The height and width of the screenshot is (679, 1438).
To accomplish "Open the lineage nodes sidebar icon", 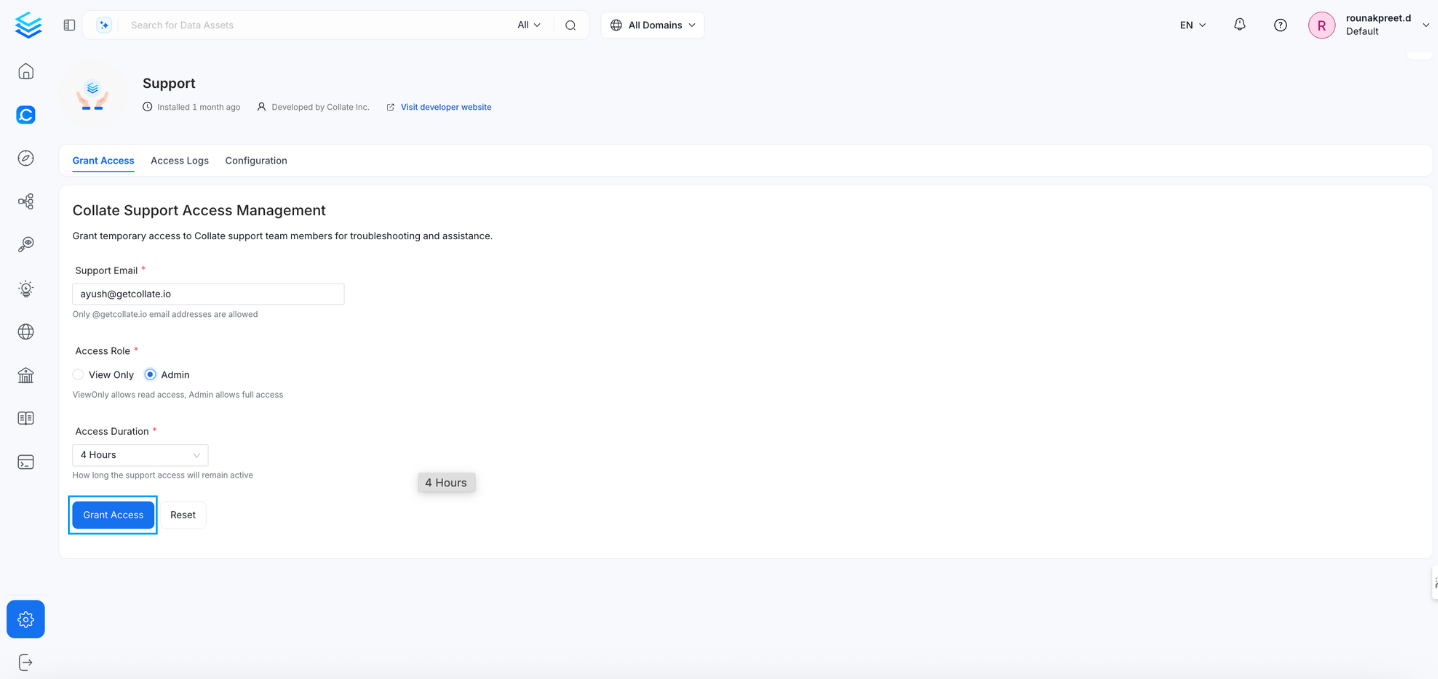I will pyautogui.click(x=26, y=201).
